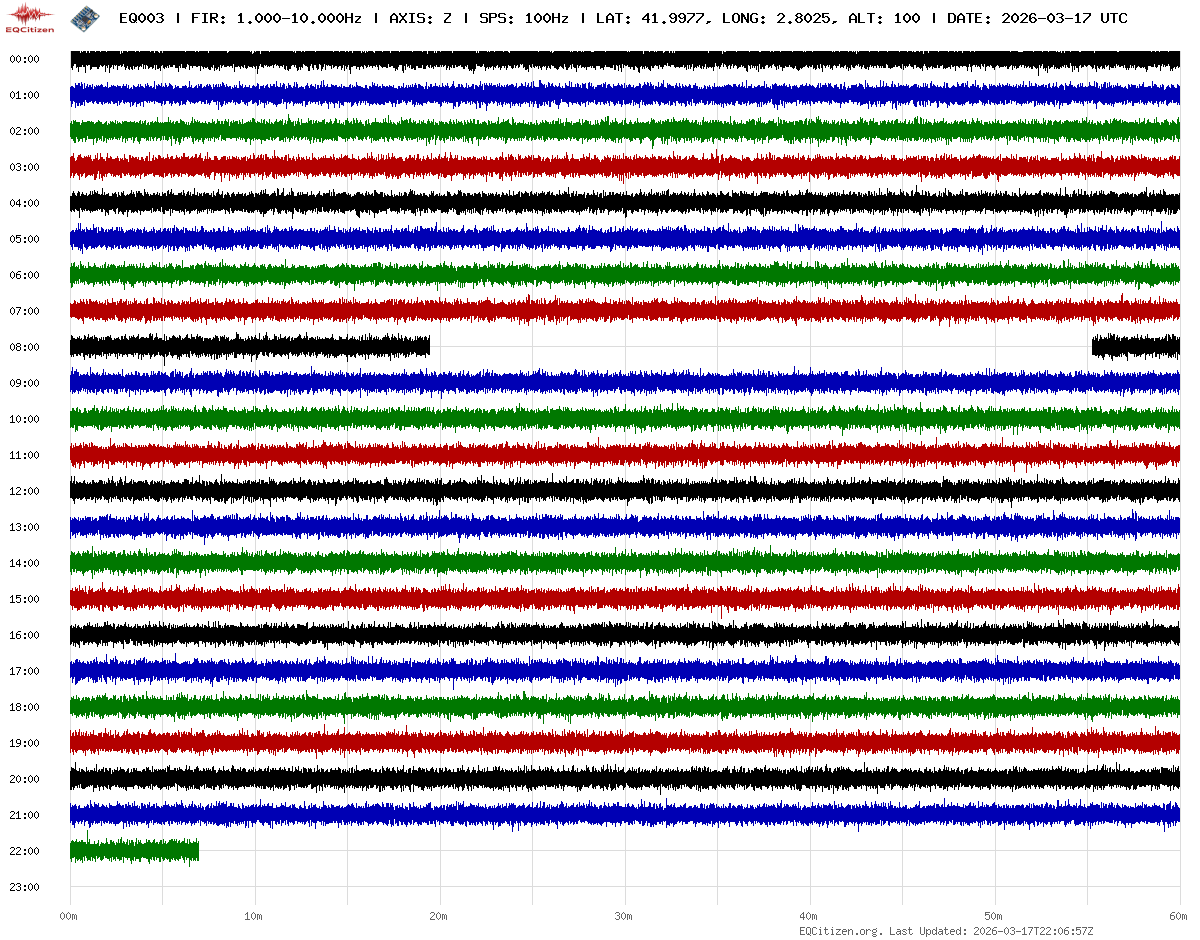The height and width of the screenshot is (940, 1200).
Task: Click the EQCitizen logo icon
Action: 30,18
